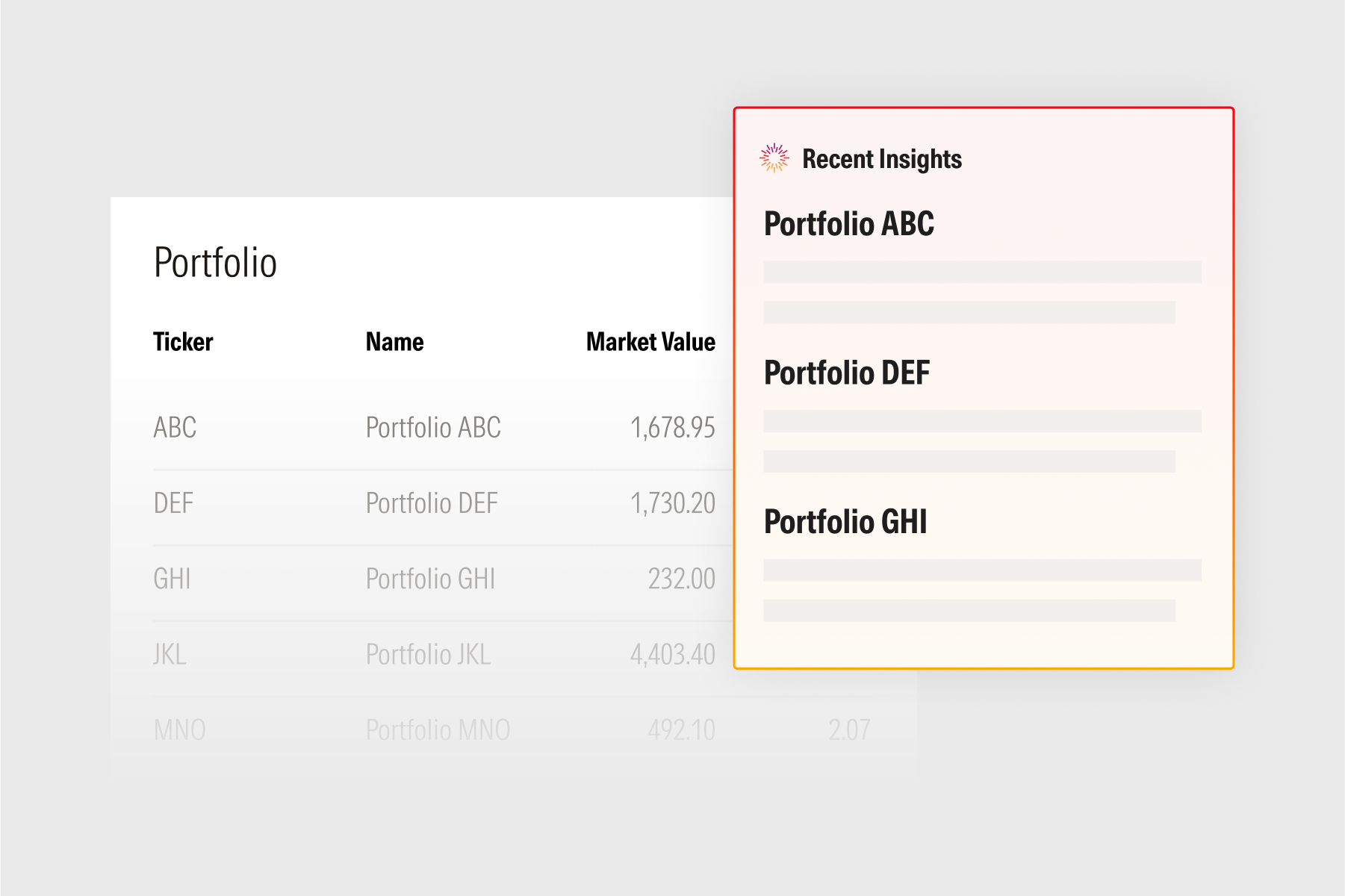Select the GHI ticker cell
Screen dimensions: 1345x896
172,579
